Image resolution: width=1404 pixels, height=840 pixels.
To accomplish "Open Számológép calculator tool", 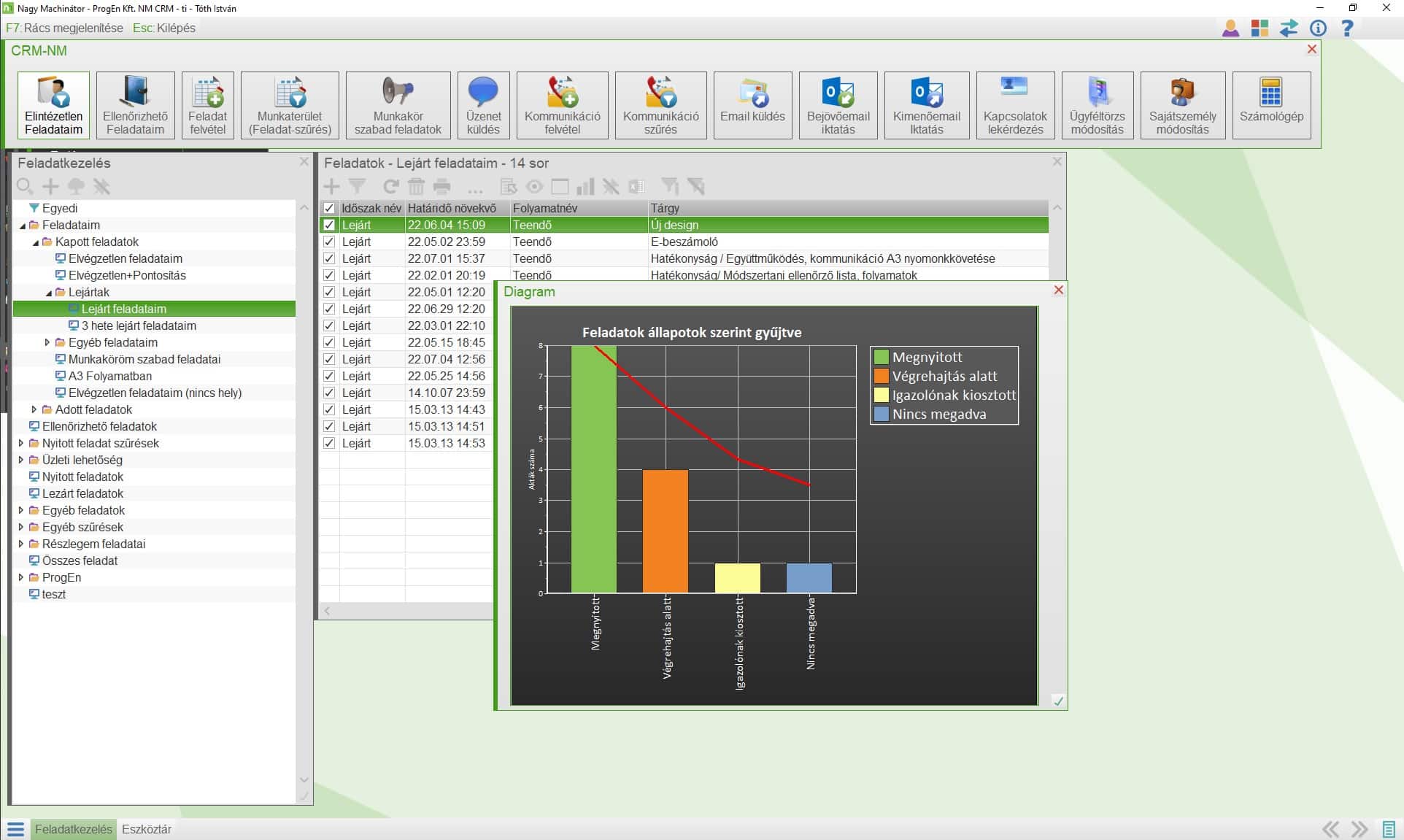I will 1271,105.
